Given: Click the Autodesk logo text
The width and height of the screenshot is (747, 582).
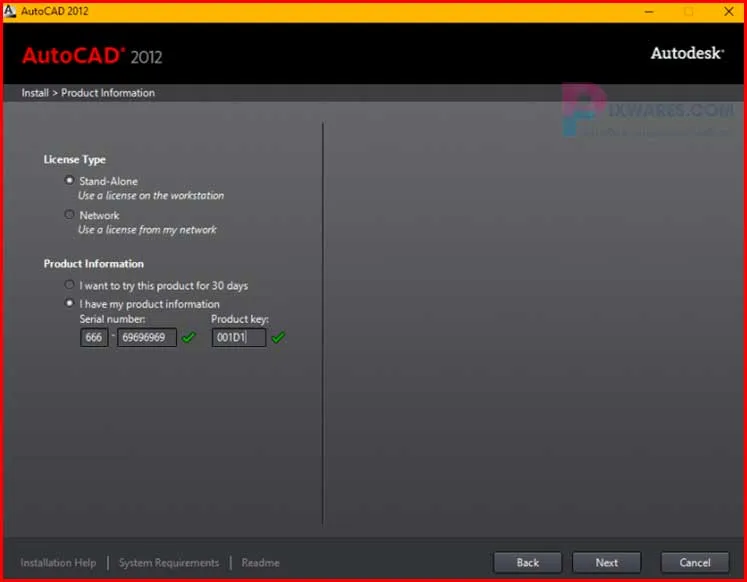Looking at the screenshot, I should [x=687, y=53].
